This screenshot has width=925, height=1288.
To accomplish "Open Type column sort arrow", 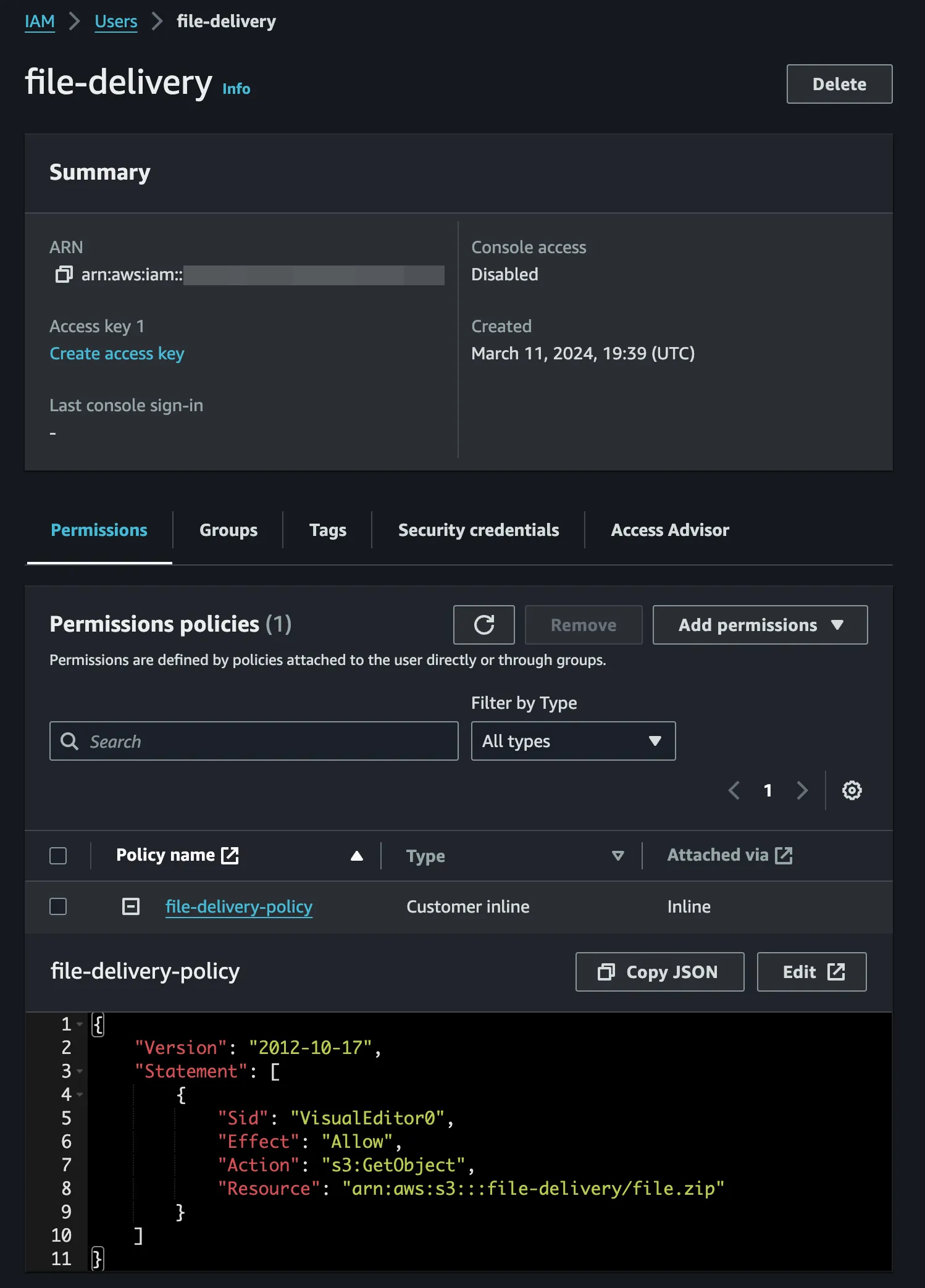I will click(617, 856).
